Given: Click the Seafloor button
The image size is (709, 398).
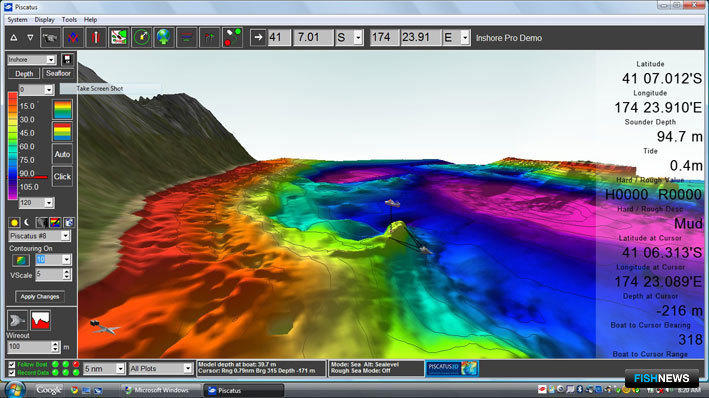Looking at the screenshot, I should tap(58, 73).
